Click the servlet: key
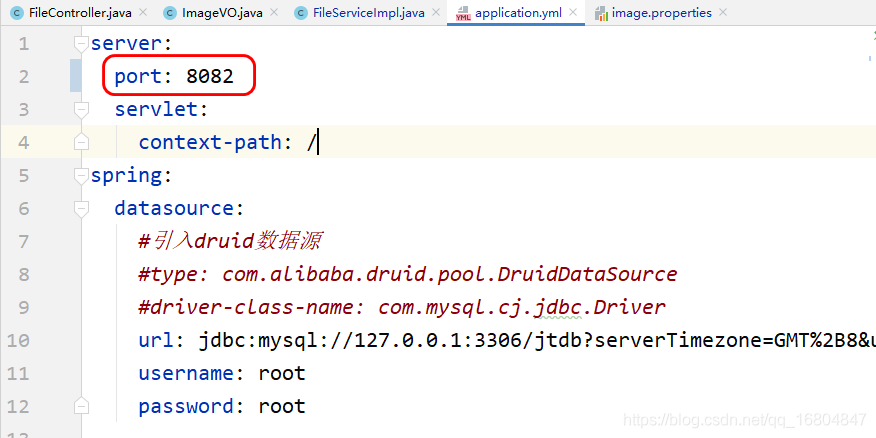This screenshot has width=876, height=438. pyautogui.click(x=161, y=110)
